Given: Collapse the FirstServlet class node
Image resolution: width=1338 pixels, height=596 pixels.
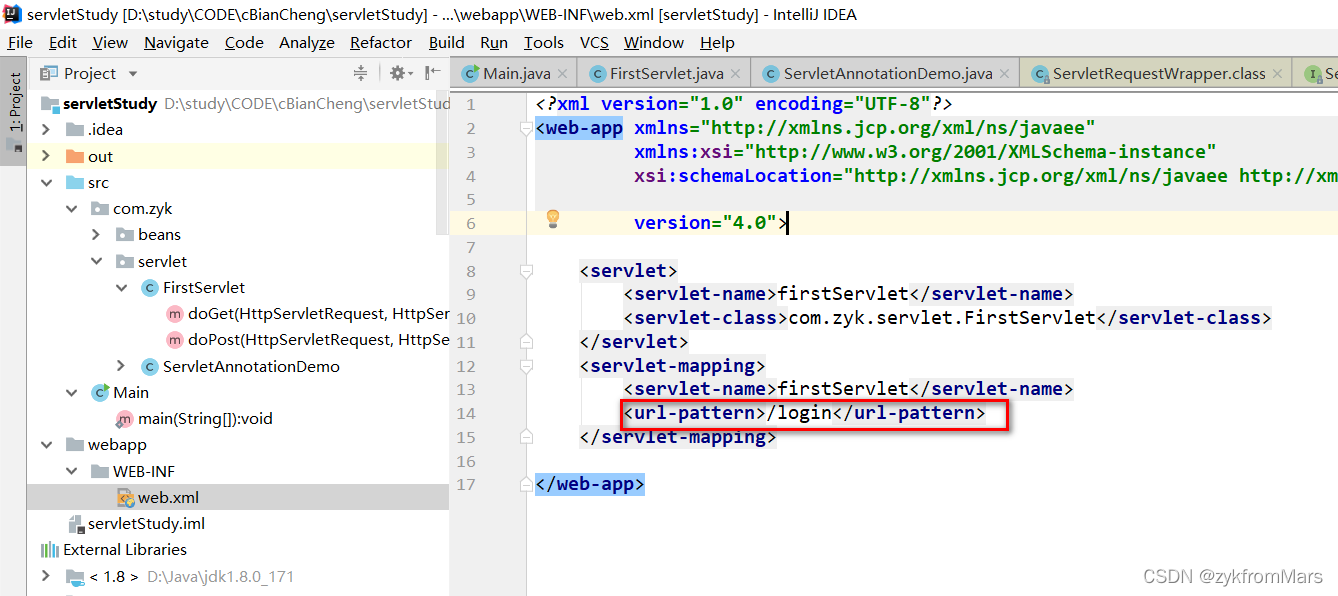Looking at the screenshot, I should pyautogui.click(x=122, y=288).
